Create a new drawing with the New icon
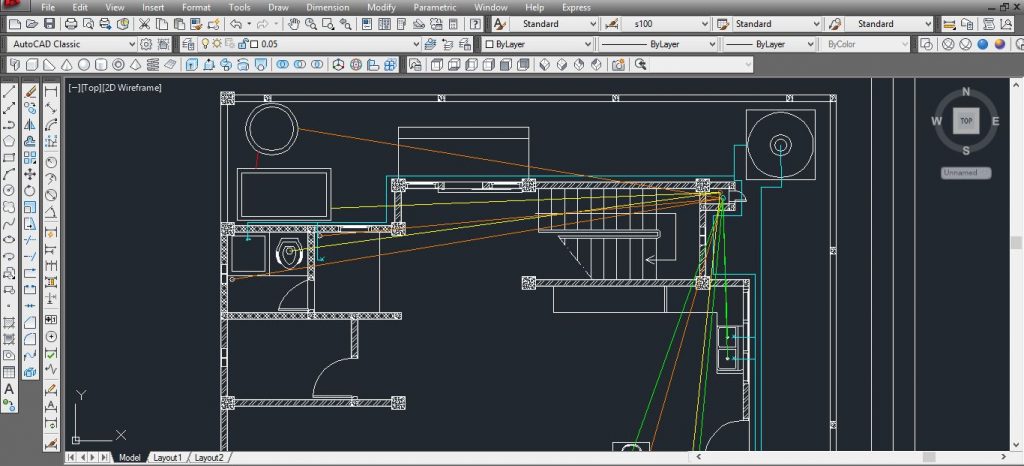1024x466 pixels. click(14, 24)
